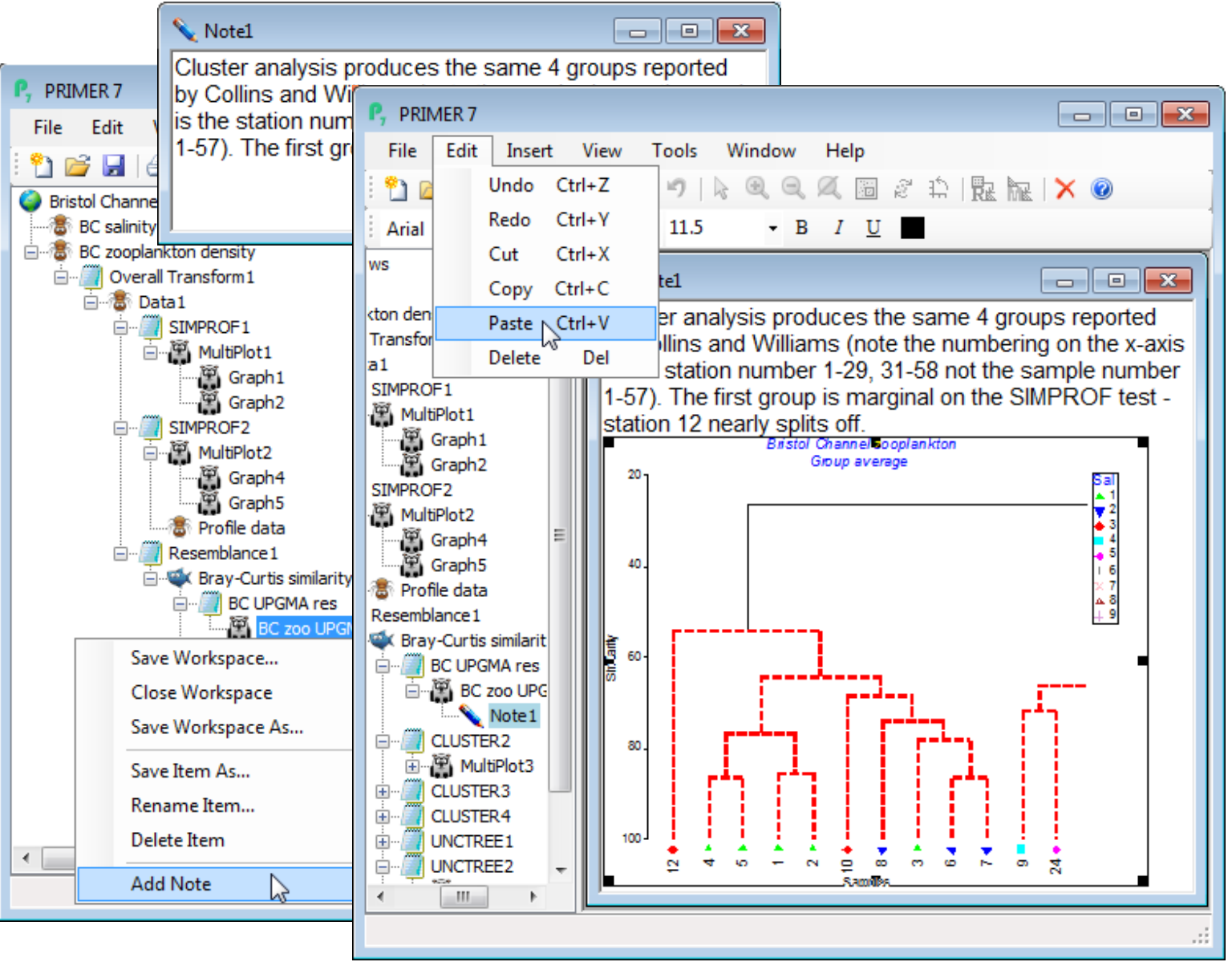The width and height of the screenshot is (1232, 966).
Task: Choose Paste from the Edit menu
Action: point(546,323)
